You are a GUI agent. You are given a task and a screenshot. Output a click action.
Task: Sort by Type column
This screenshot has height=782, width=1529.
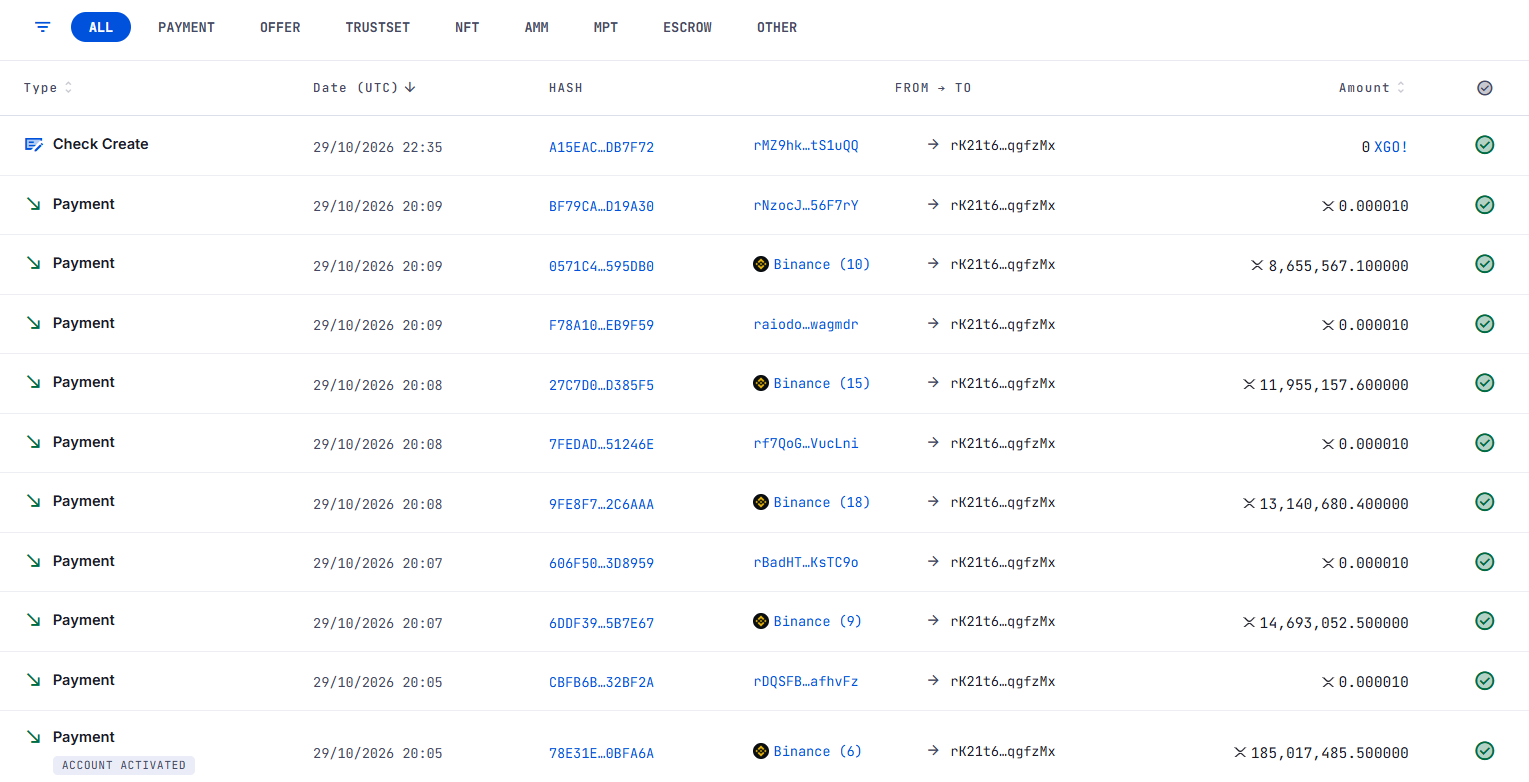pyautogui.click(x=47, y=88)
